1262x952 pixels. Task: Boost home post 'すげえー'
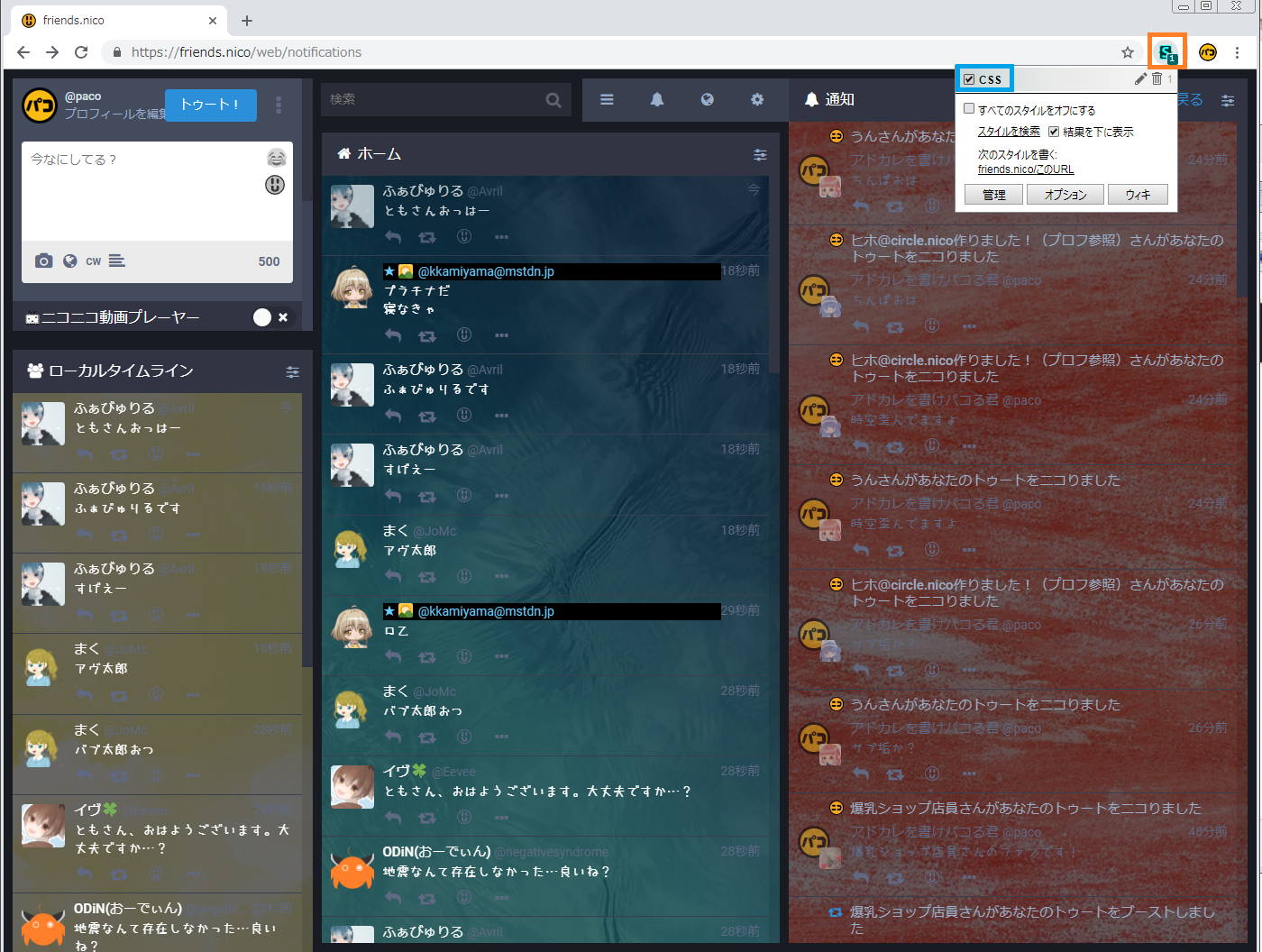point(427,496)
